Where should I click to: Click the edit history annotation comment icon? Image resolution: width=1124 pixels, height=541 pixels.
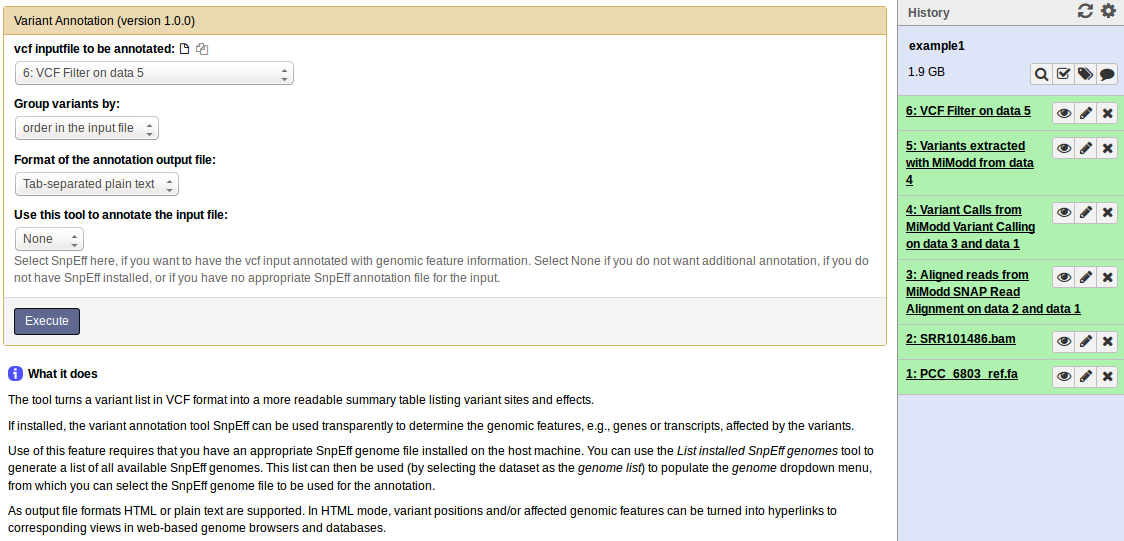(1107, 74)
